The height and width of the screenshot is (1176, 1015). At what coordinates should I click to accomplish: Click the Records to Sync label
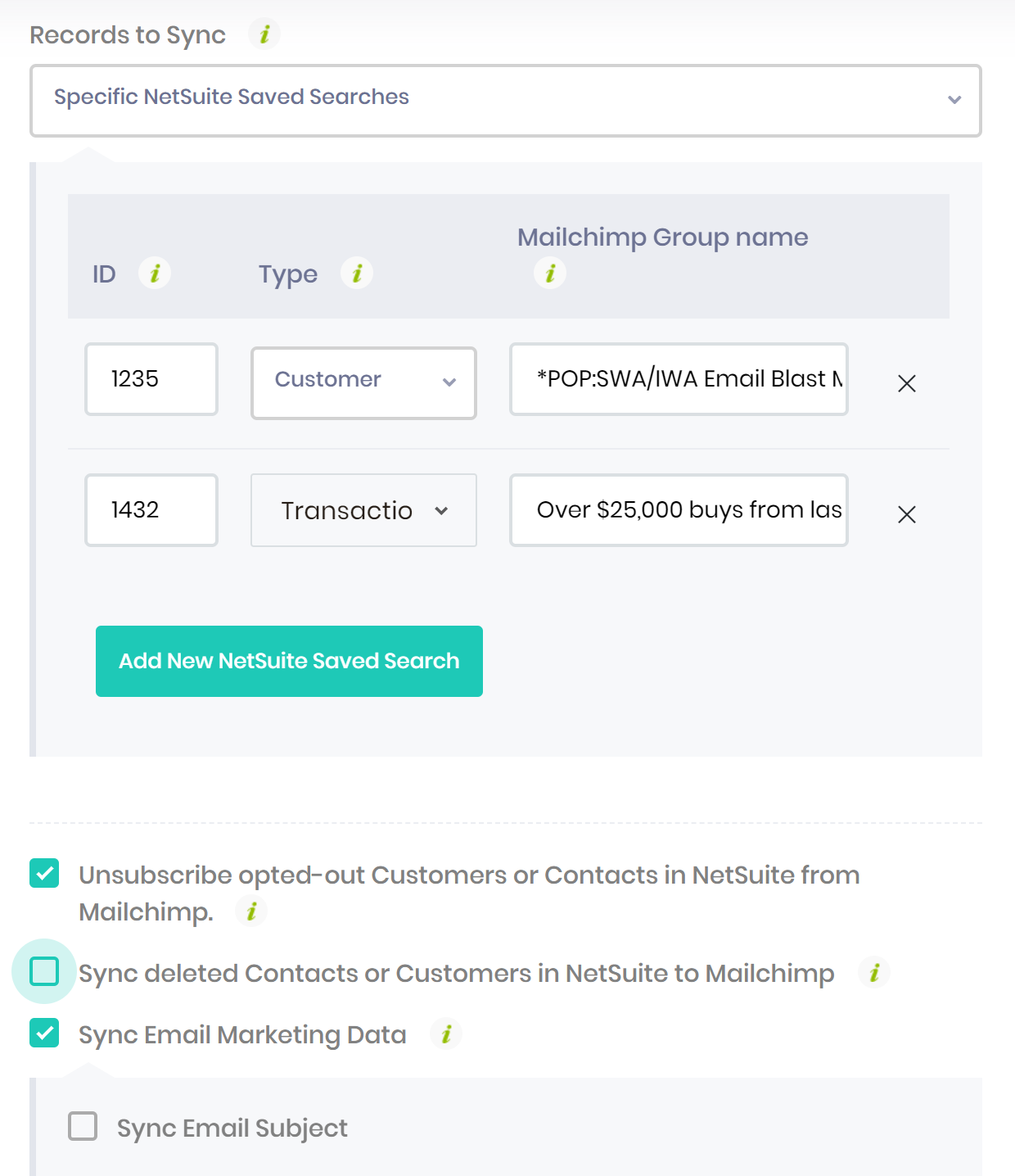(128, 35)
